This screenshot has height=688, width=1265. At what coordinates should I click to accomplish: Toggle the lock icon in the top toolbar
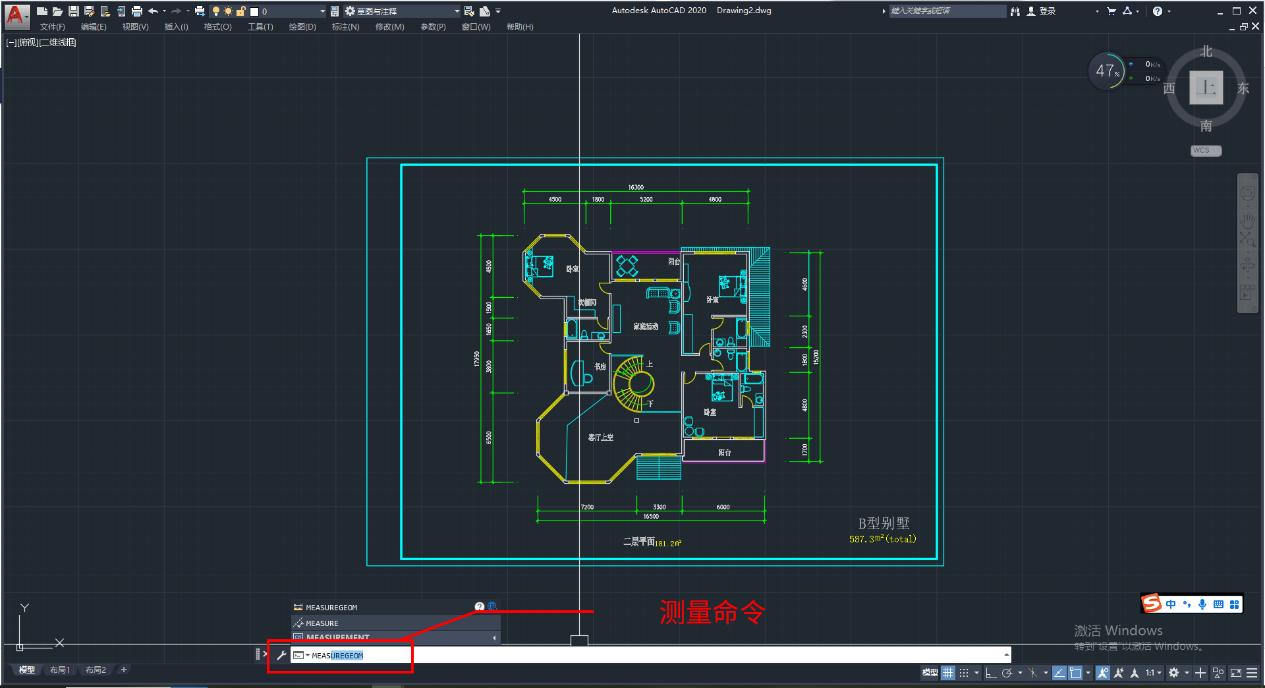pyautogui.click(x=241, y=11)
